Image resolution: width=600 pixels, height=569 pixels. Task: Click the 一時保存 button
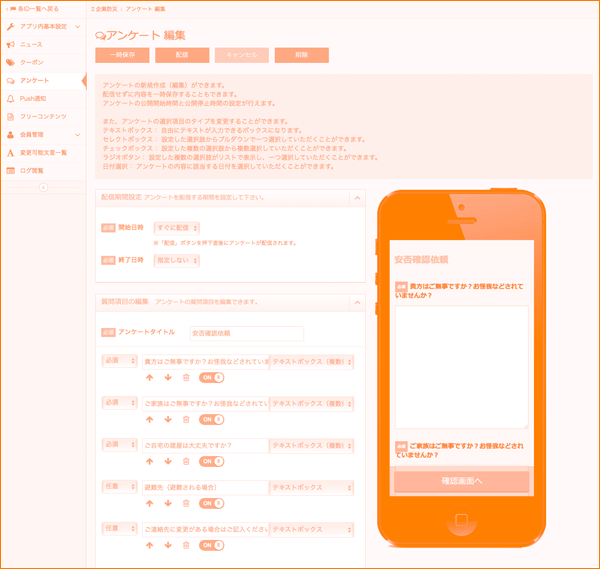[x=121, y=55]
